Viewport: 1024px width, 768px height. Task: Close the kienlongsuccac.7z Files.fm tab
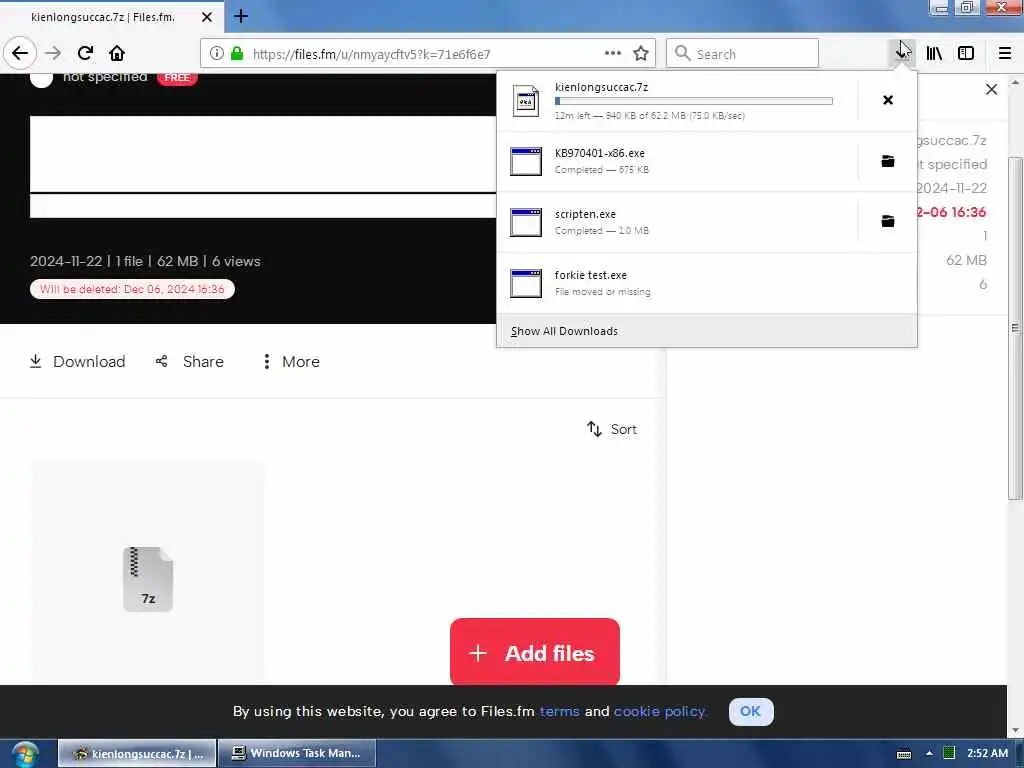(x=206, y=17)
